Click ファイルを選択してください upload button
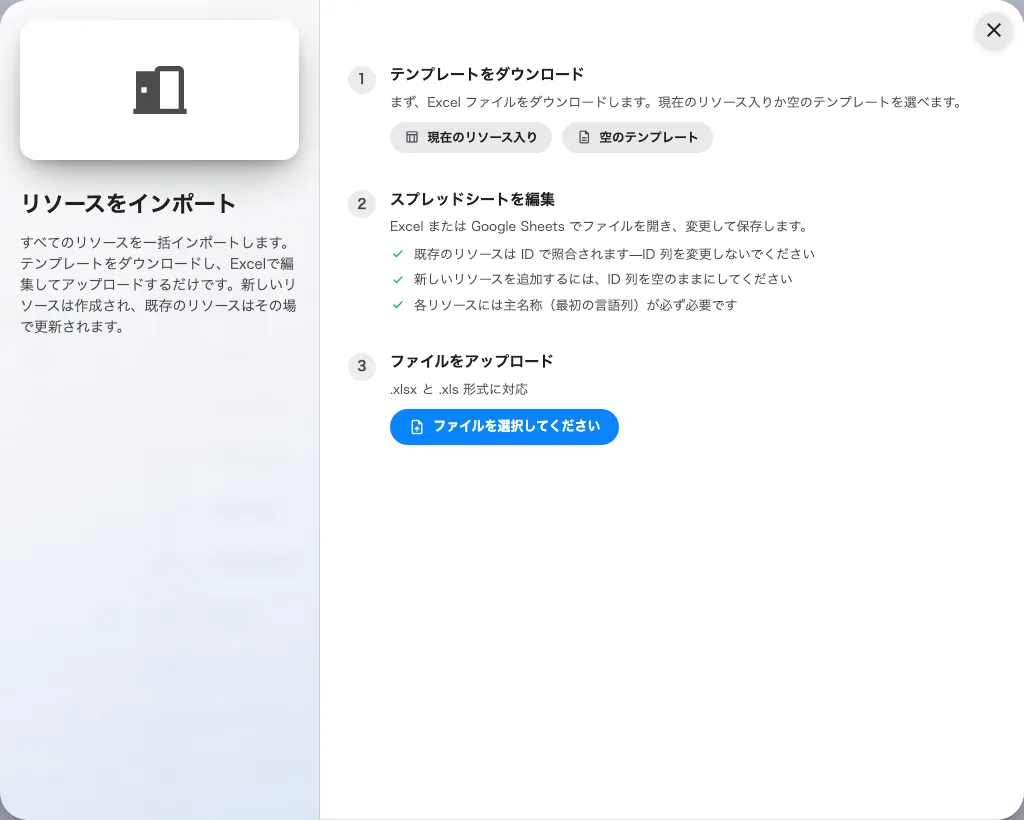Image resolution: width=1024 pixels, height=820 pixels. click(504, 426)
